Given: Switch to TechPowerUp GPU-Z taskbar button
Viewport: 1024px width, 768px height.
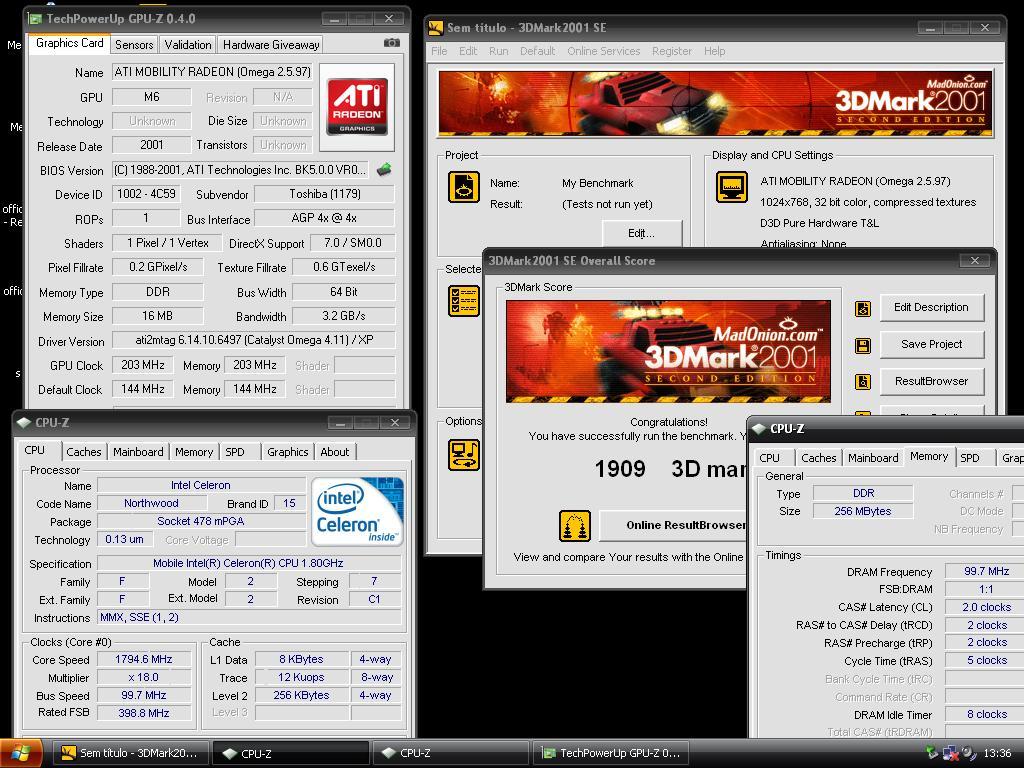Looking at the screenshot, I should [x=611, y=753].
